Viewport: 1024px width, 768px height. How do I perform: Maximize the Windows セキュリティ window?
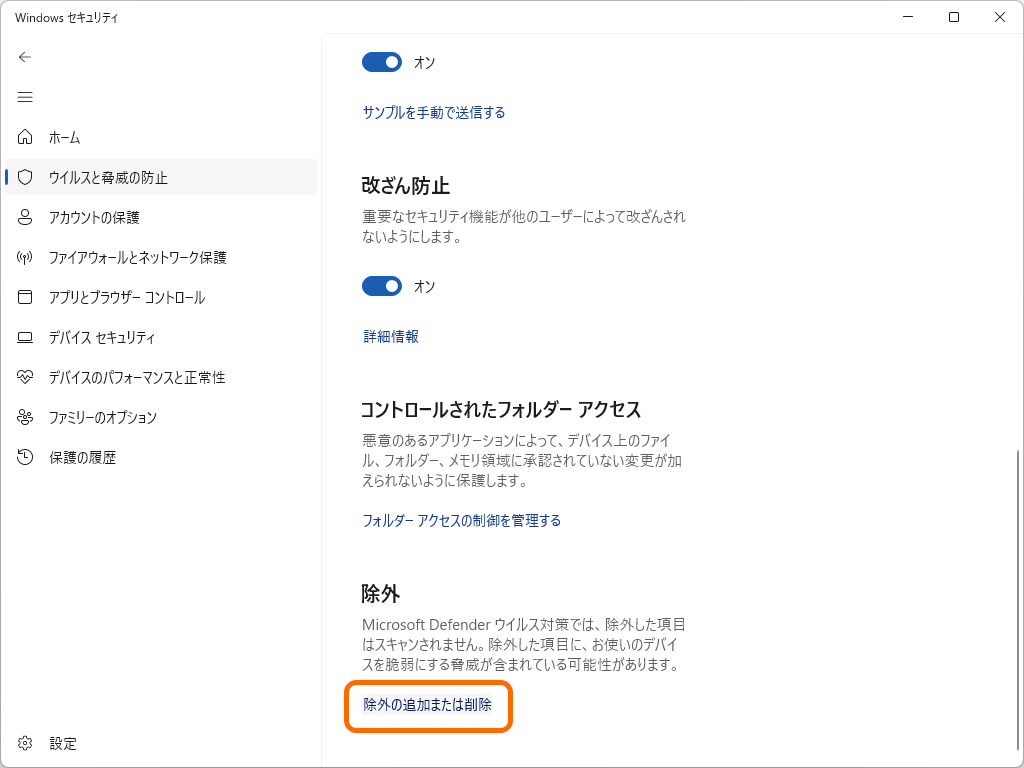954,18
